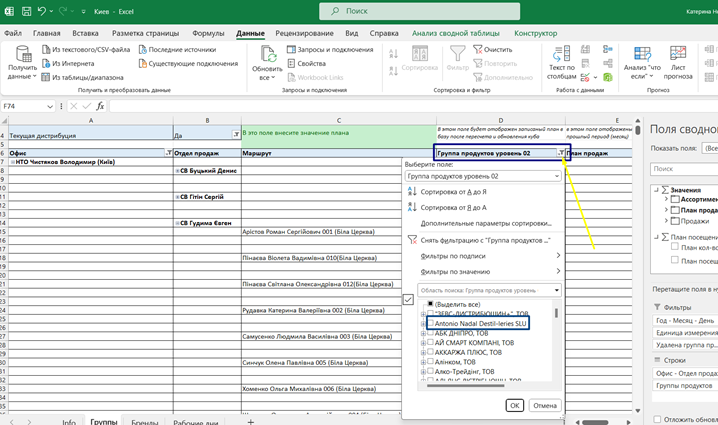Switch to Вставка ribbon tab
Viewport: 718px width, 425px height.
(x=85, y=33)
